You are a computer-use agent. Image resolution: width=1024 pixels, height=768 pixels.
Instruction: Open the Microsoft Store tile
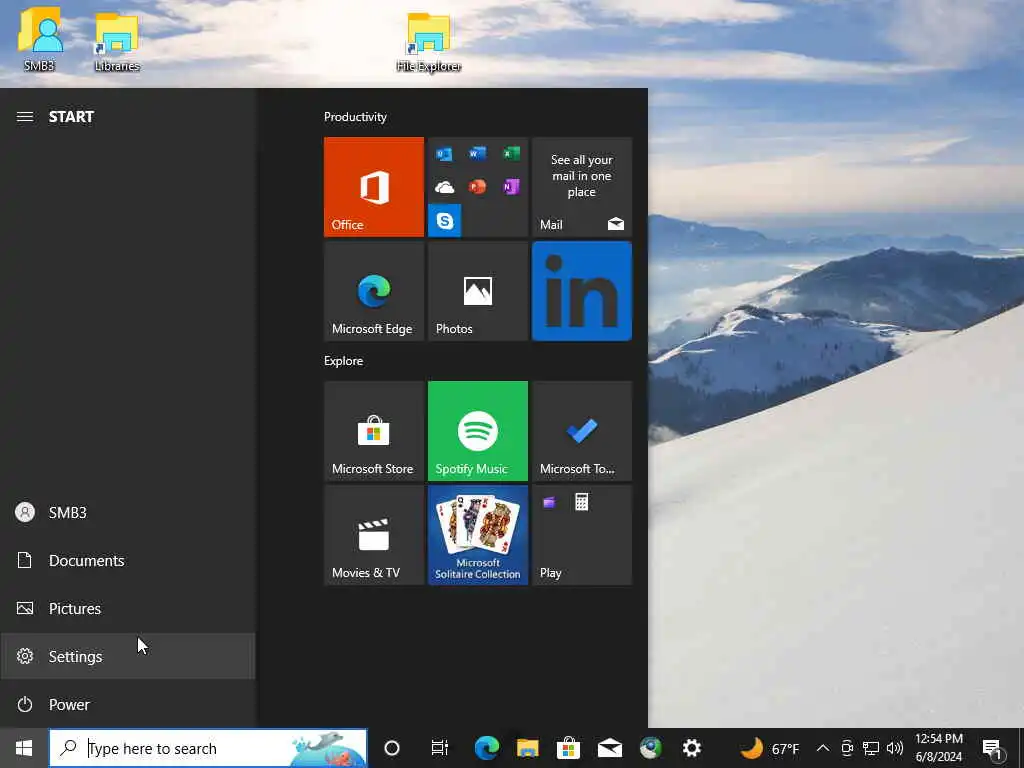tap(374, 431)
